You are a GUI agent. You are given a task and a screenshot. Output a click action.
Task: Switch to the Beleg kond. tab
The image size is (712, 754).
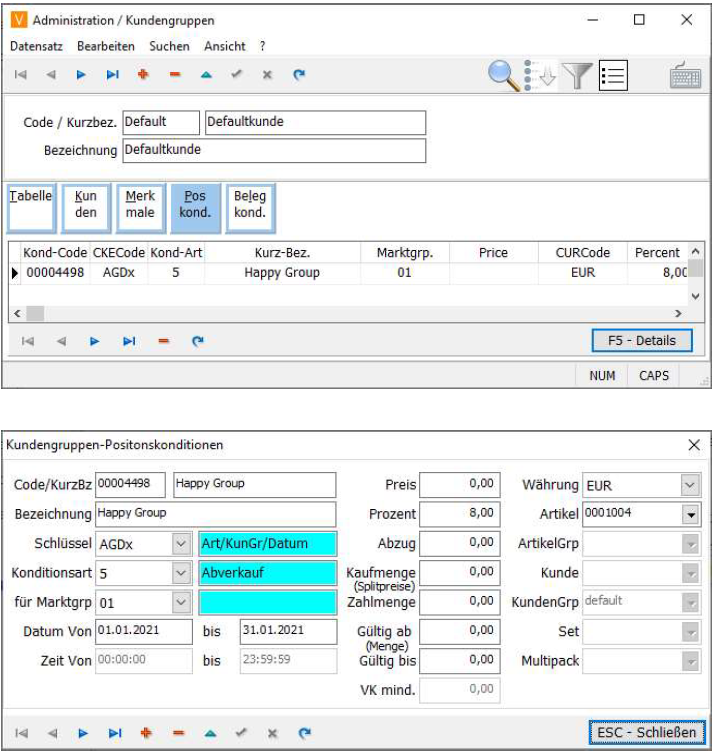click(249, 207)
